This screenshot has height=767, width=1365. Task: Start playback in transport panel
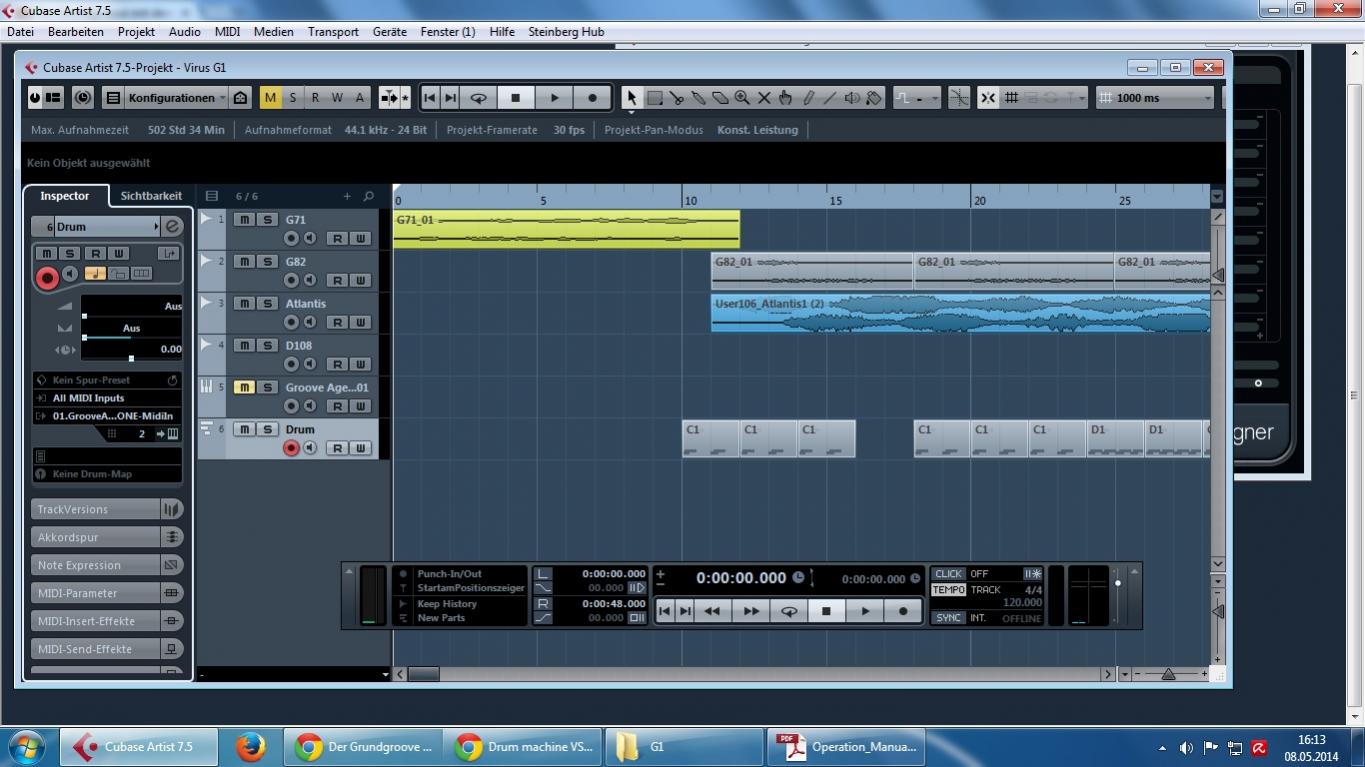(865, 611)
